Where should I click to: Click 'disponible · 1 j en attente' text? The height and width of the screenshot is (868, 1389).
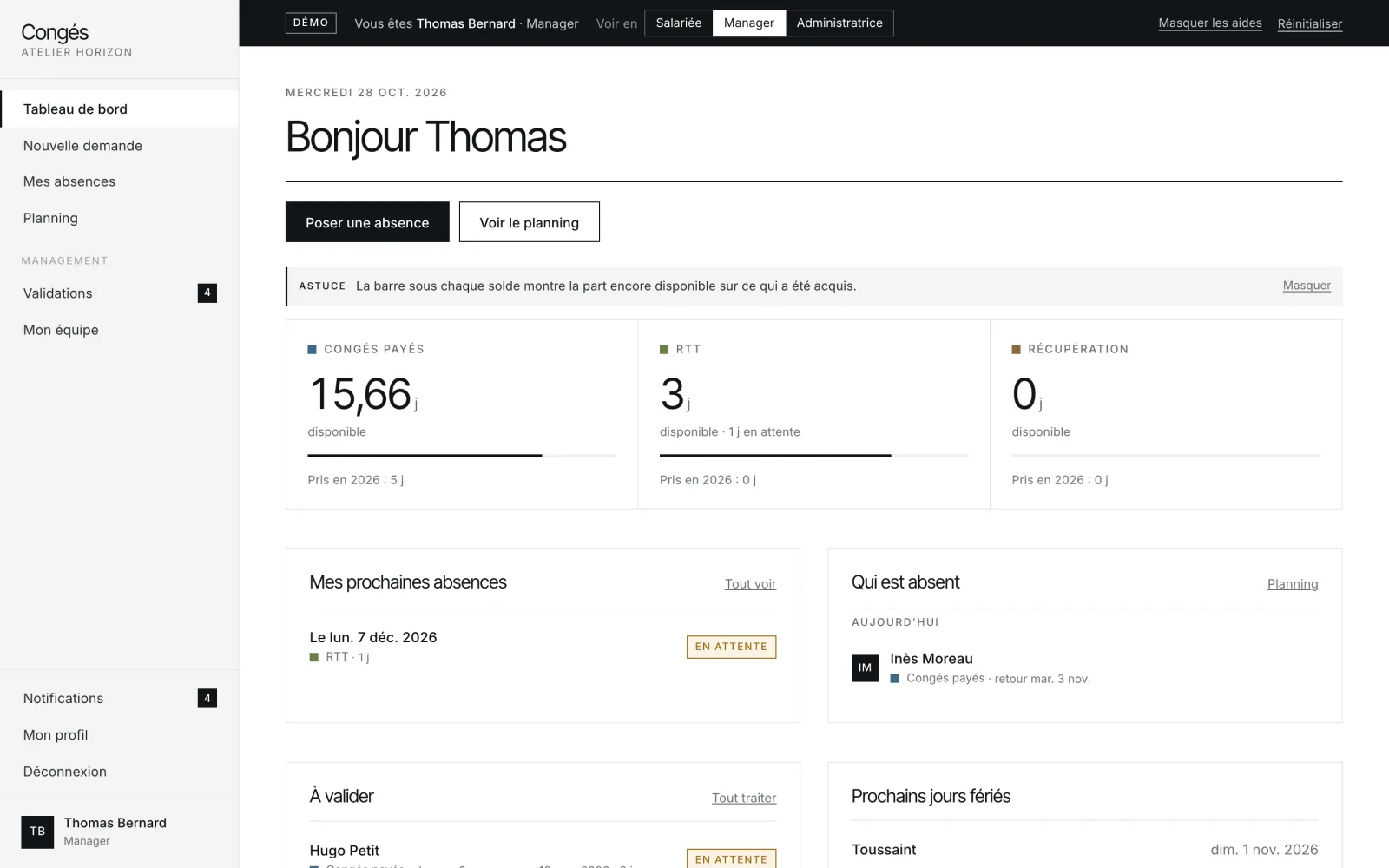pyautogui.click(x=730, y=431)
